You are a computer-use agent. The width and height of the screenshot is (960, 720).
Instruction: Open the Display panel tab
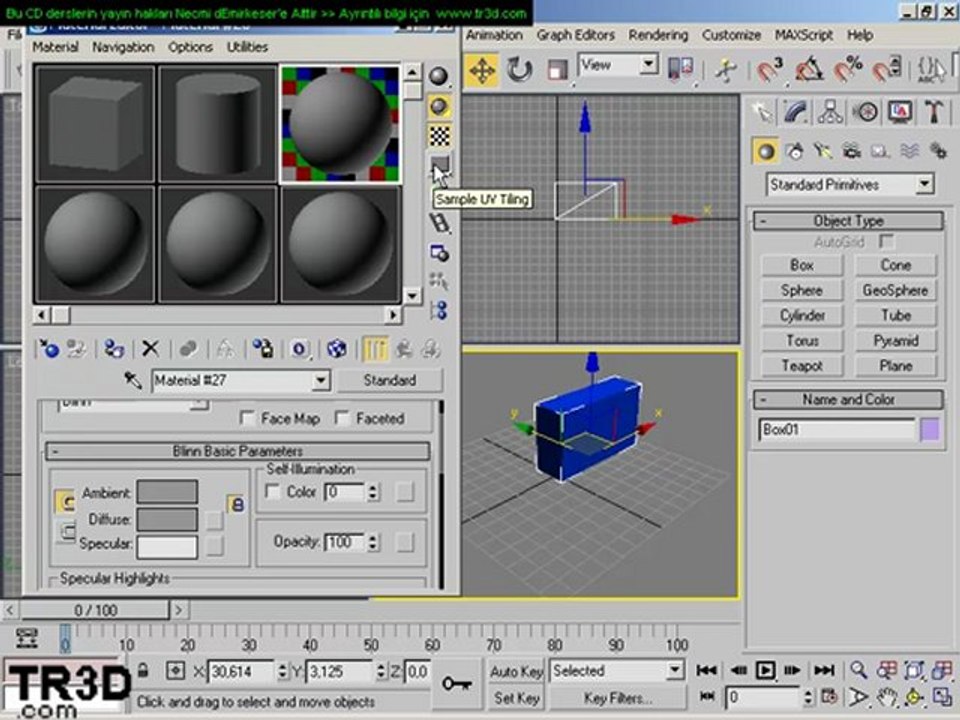pos(900,112)
